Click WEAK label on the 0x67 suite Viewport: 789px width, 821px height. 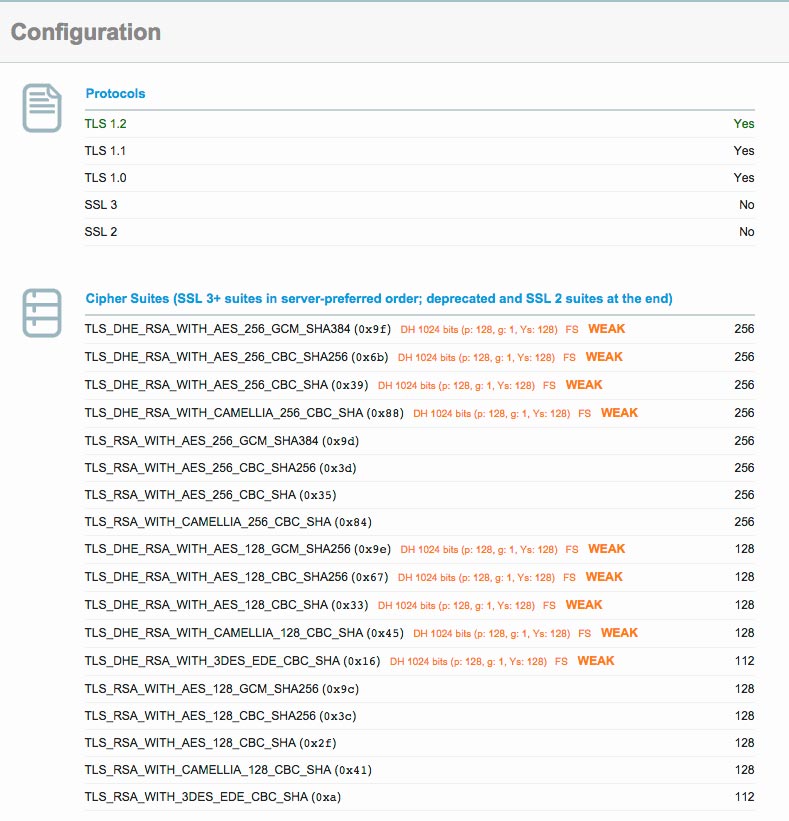pyautogui.click(x=604, y=577)
